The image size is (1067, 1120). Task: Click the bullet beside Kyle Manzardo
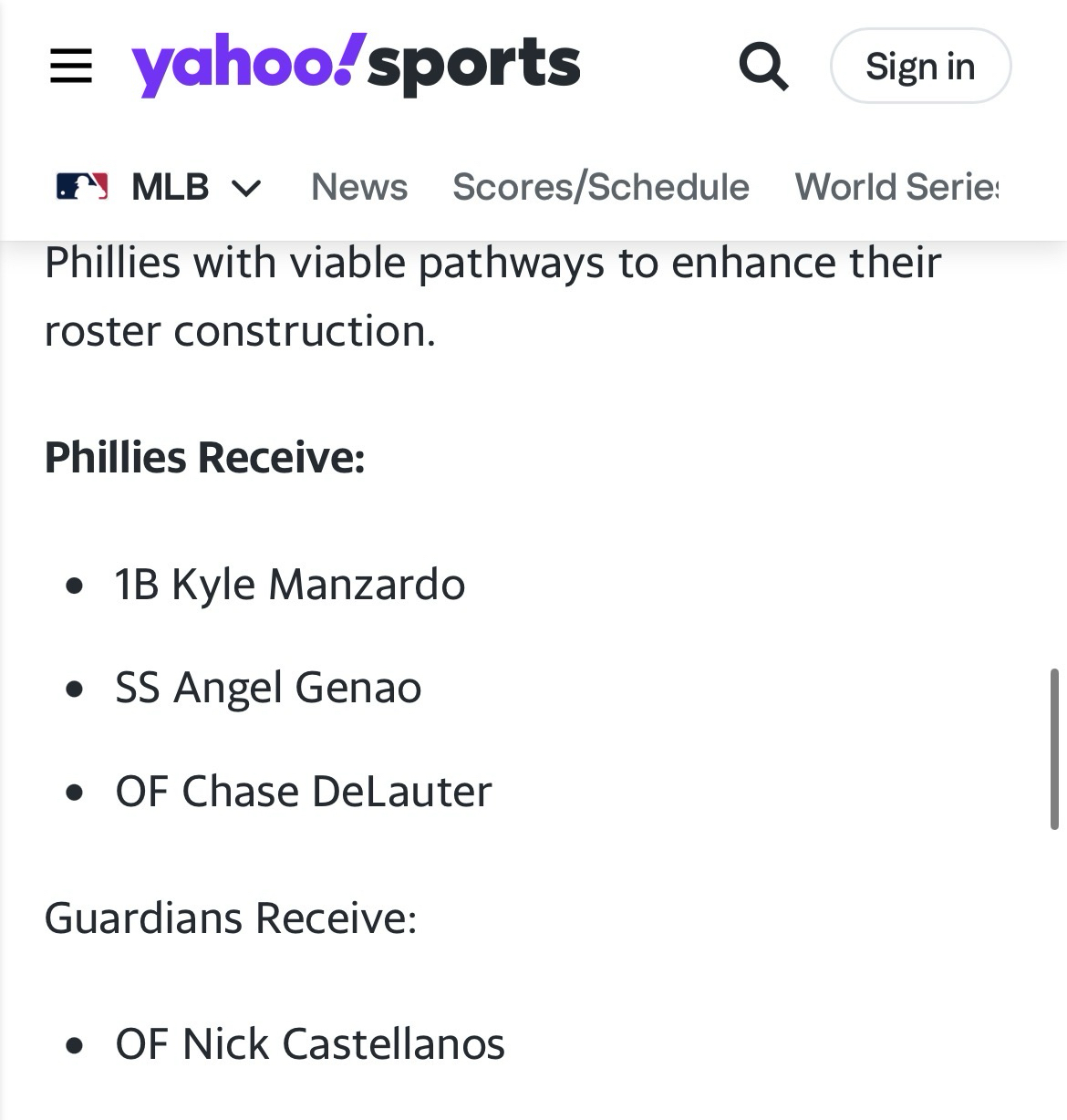[x=75, y=585]
